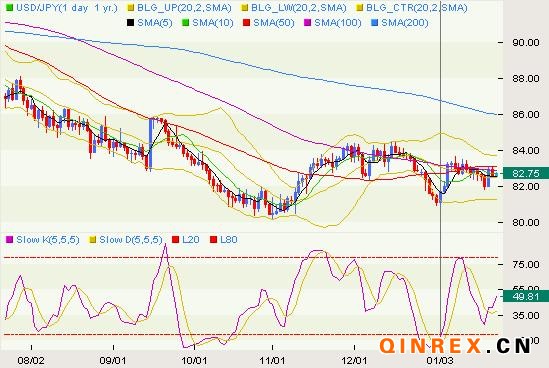Click the red L20 legend marker

click(x=175, y=240)
